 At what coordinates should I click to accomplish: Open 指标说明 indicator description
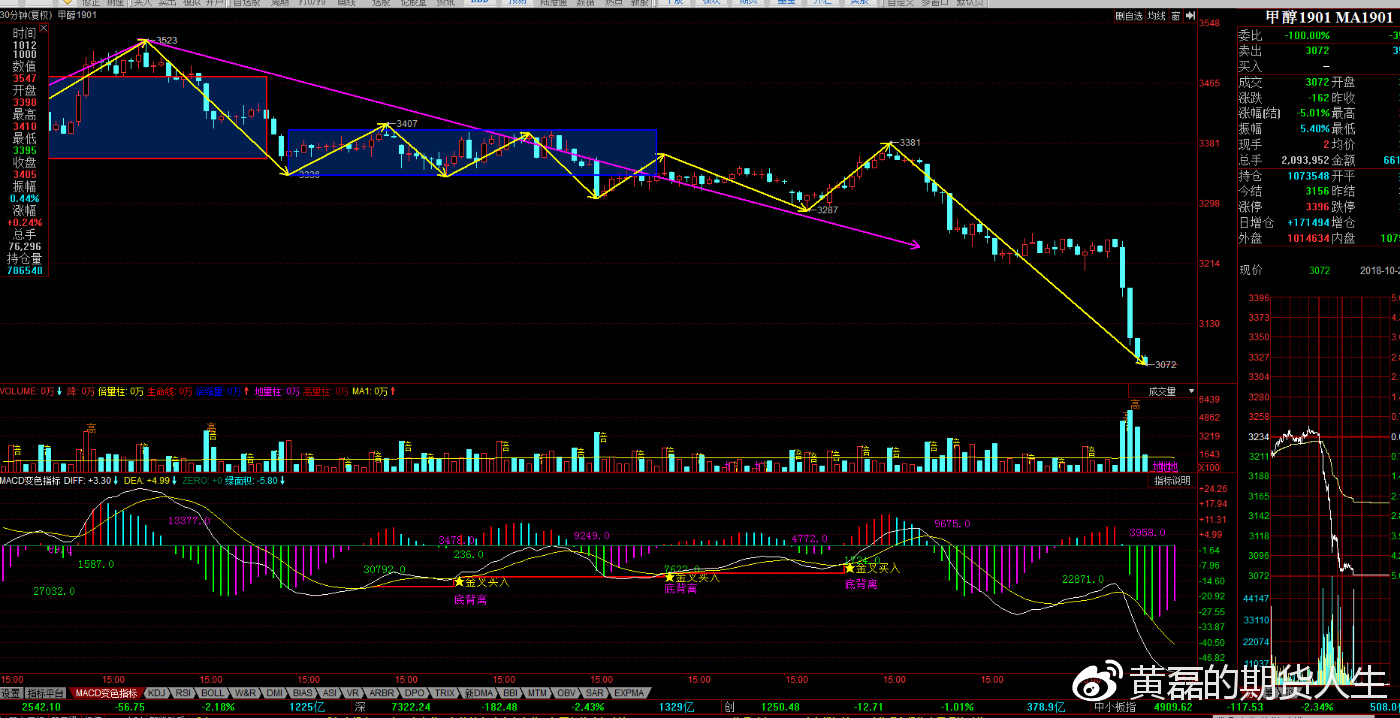click(x=1172, y=481)
